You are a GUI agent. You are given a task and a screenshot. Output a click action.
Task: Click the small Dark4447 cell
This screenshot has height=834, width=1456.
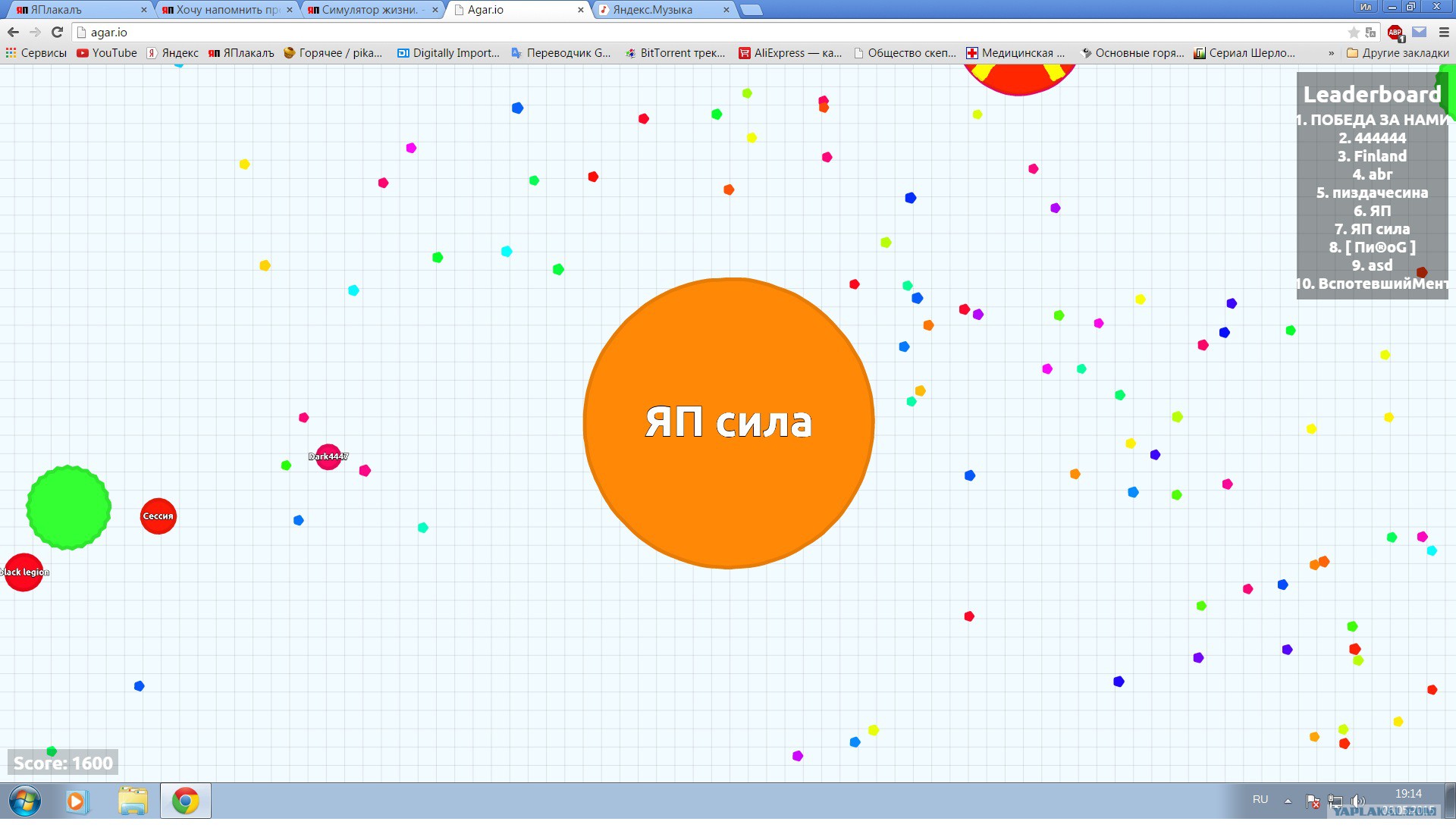tap(328, 456)
